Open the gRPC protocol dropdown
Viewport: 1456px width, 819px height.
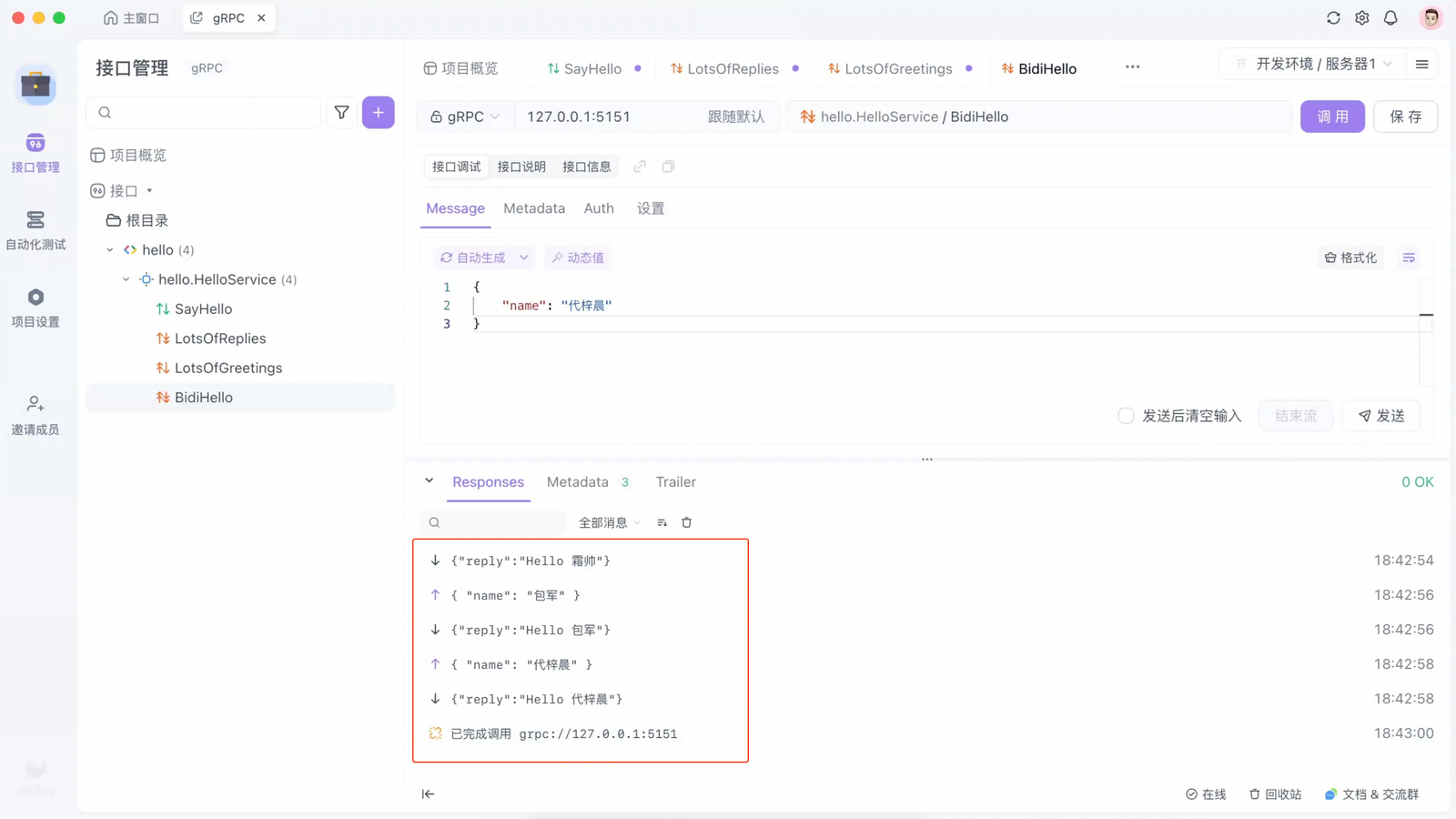[x=465, y=116]
